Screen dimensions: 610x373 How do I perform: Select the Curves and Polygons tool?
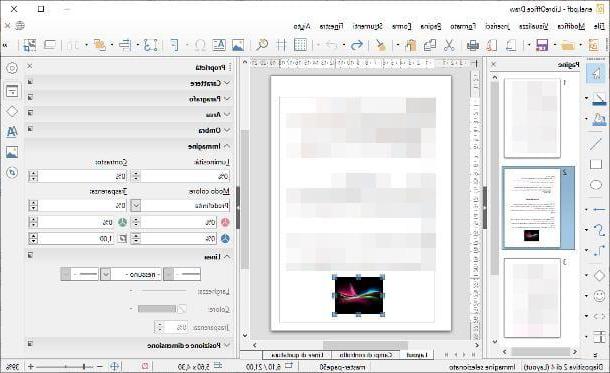[599, 230]
